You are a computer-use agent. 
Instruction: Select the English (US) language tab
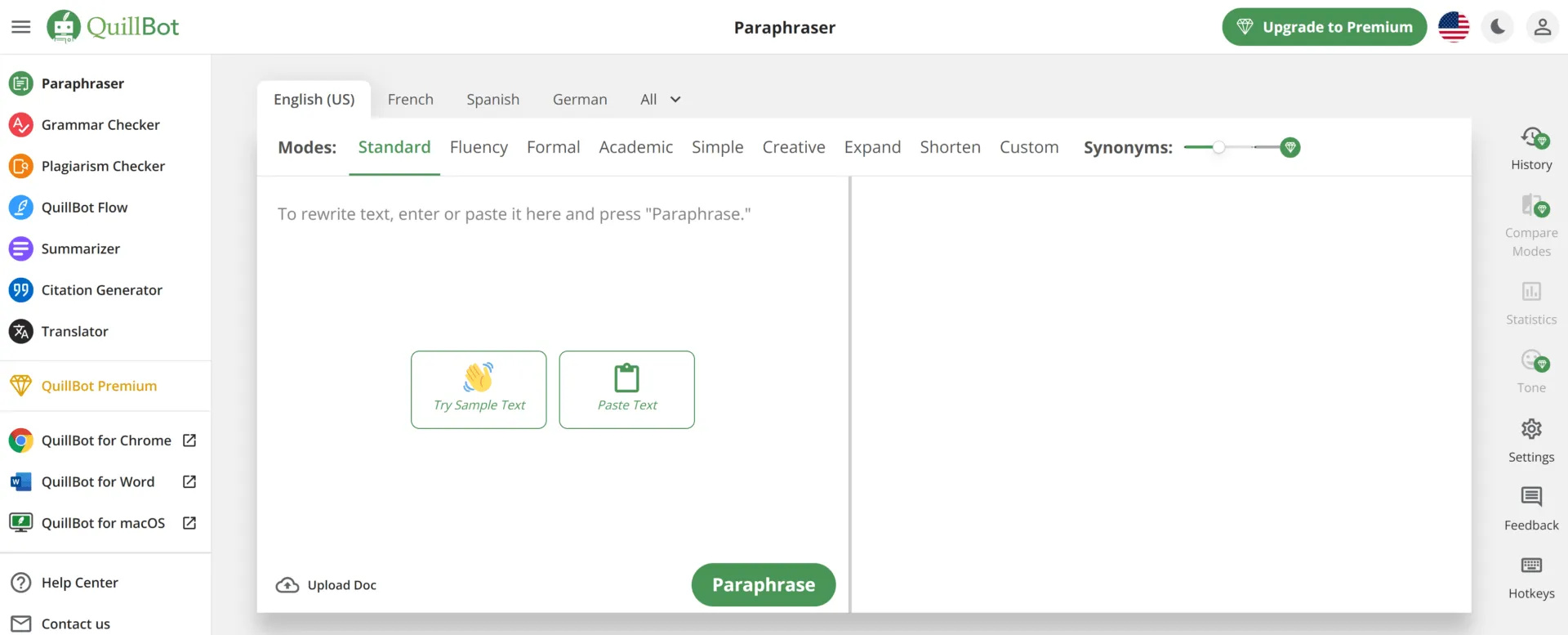[x=314, y=99]
